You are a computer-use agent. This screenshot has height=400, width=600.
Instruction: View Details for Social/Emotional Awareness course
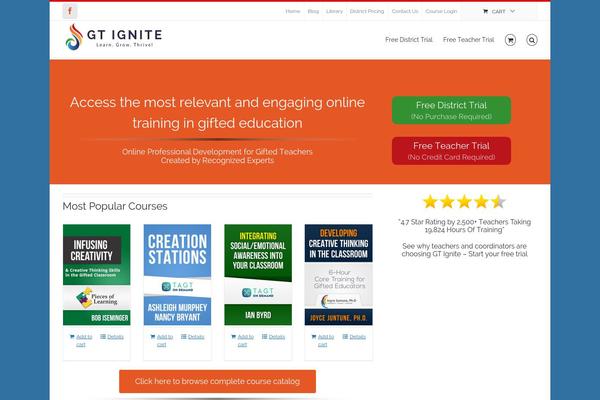(273, 337)
